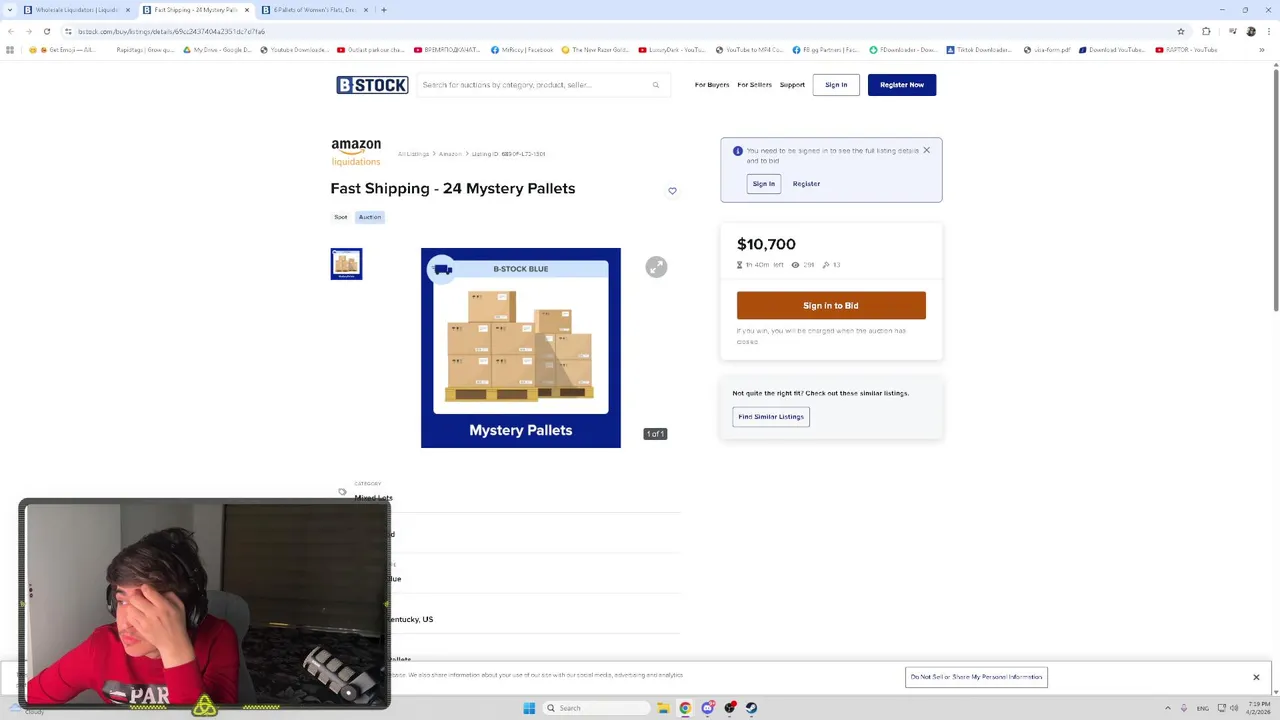
Task: Expand the product image with fullscreen icon
Action: 656,267
